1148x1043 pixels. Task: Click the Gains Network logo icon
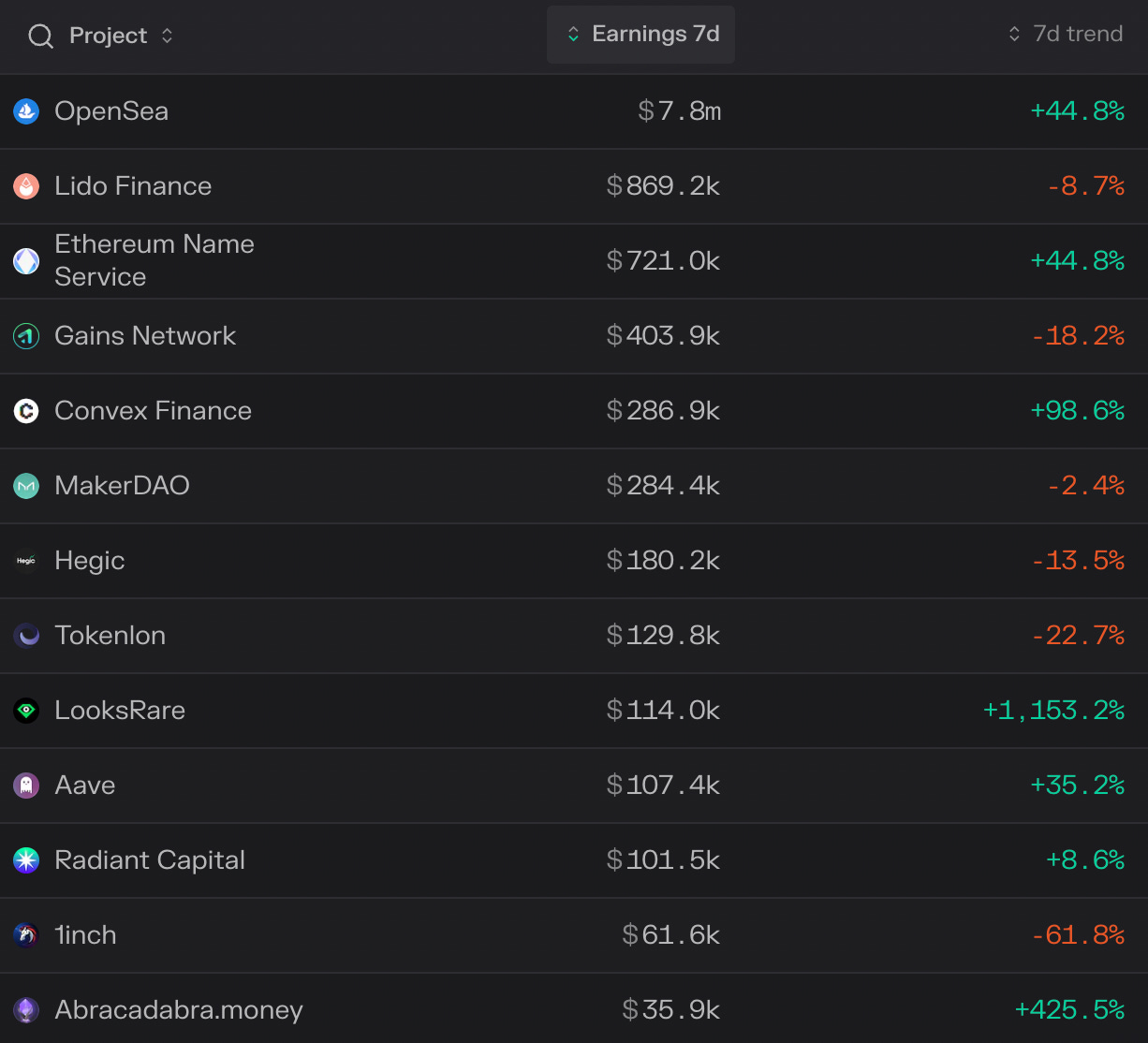tap(26, 336)
